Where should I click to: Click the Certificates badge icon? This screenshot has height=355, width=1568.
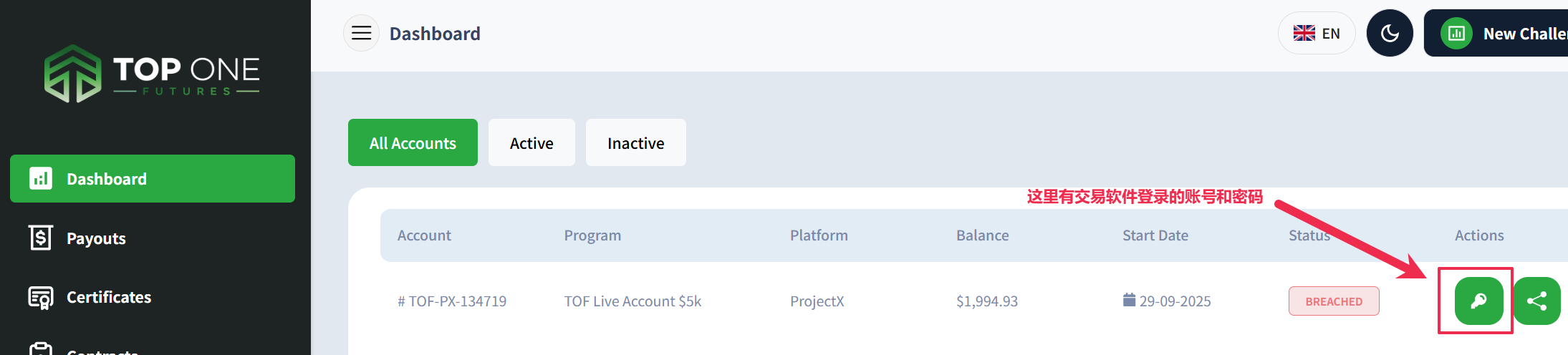(41, 297)
